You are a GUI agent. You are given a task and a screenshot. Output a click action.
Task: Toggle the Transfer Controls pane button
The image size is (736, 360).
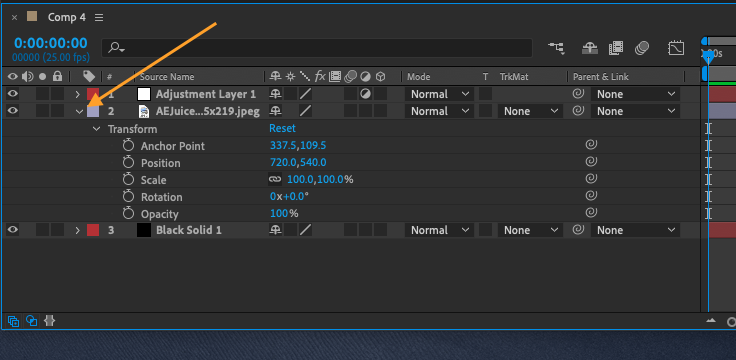(31, 321)
